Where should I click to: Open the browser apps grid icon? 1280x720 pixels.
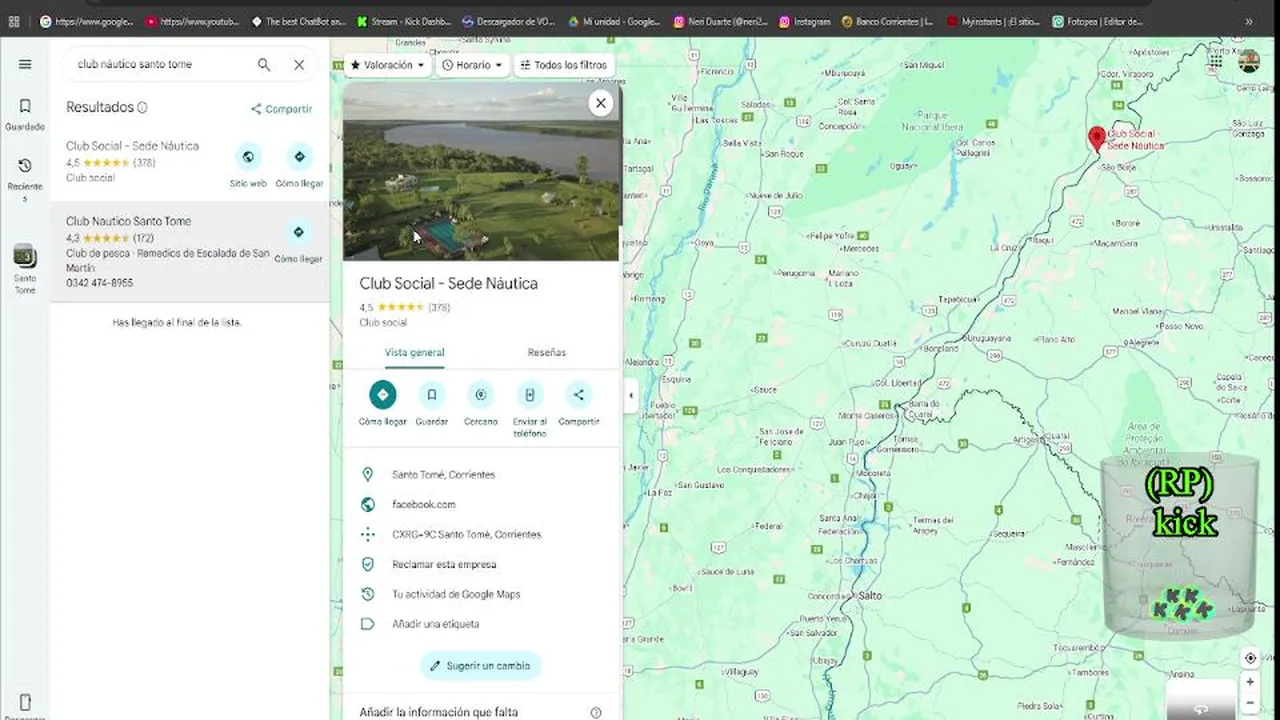point(14,21)
